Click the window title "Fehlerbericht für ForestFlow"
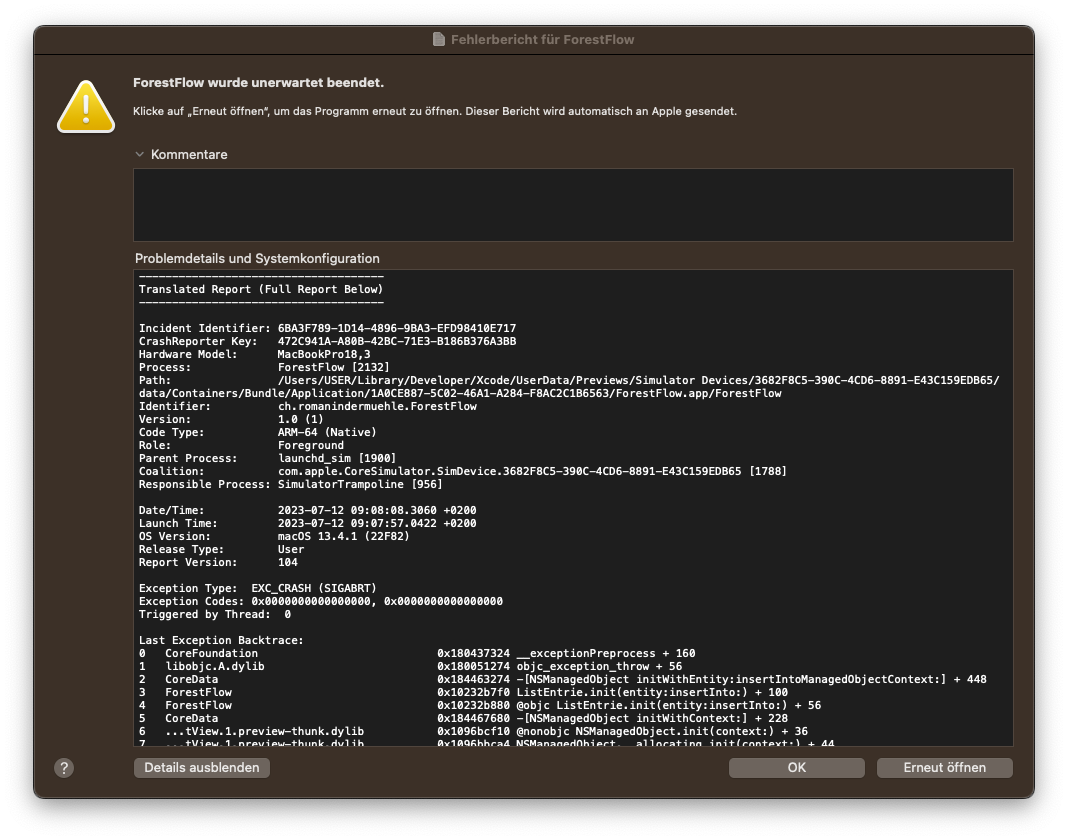 [542, 39]
